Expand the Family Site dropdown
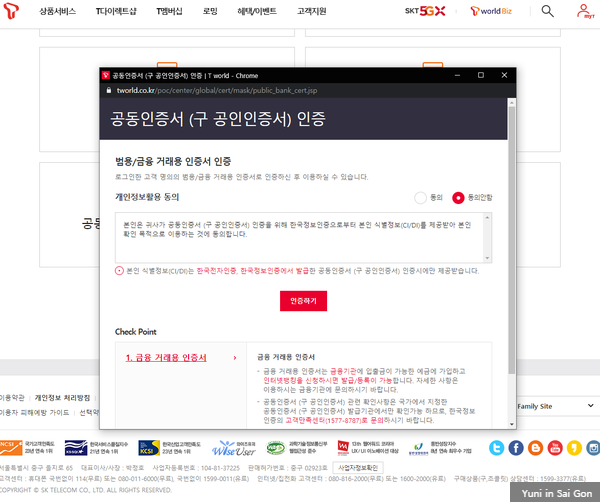Viewport: 600px width, 502px height. pos(554,406)
